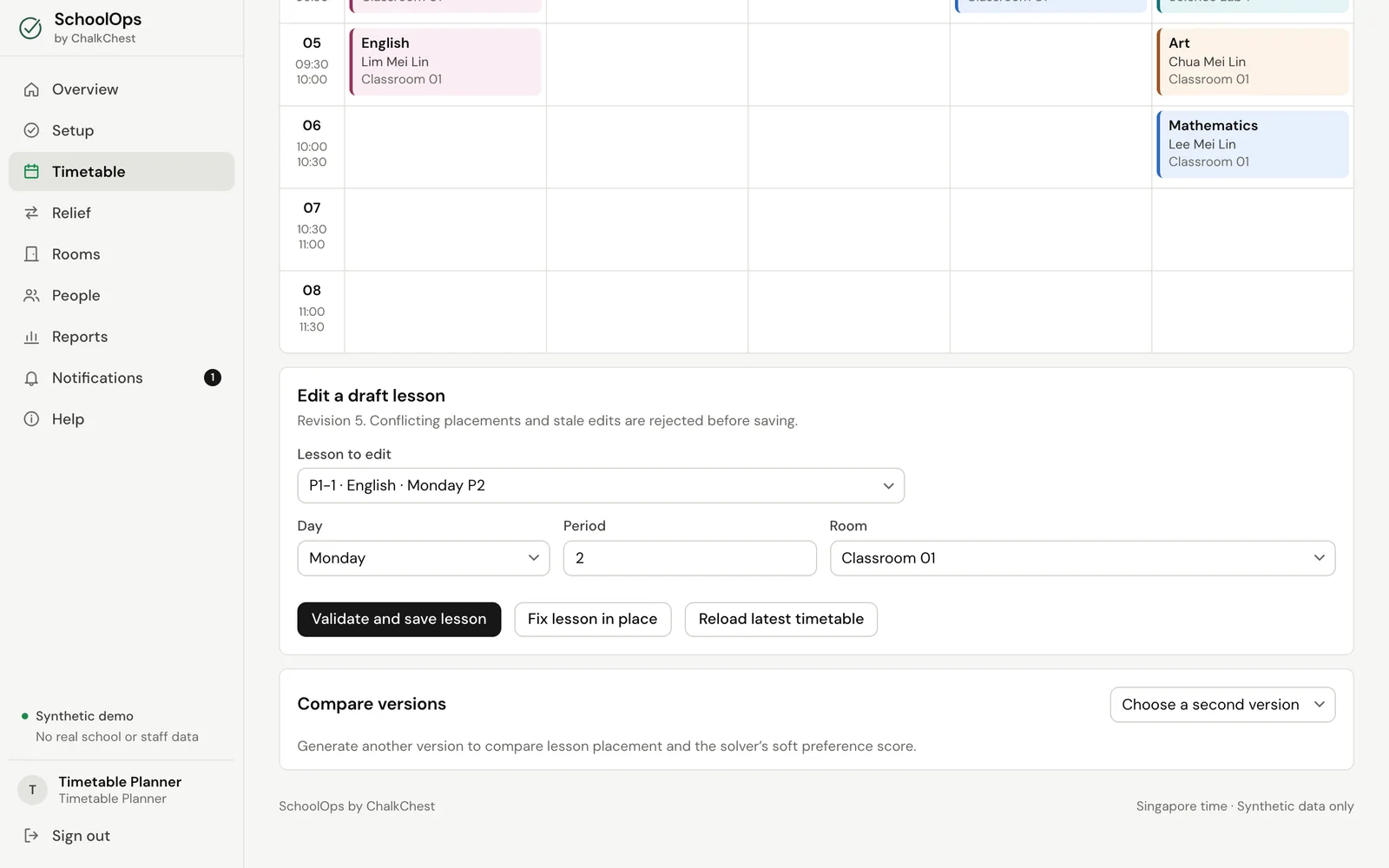
Task: Click the Period input field
Action: tap(690, 558)
